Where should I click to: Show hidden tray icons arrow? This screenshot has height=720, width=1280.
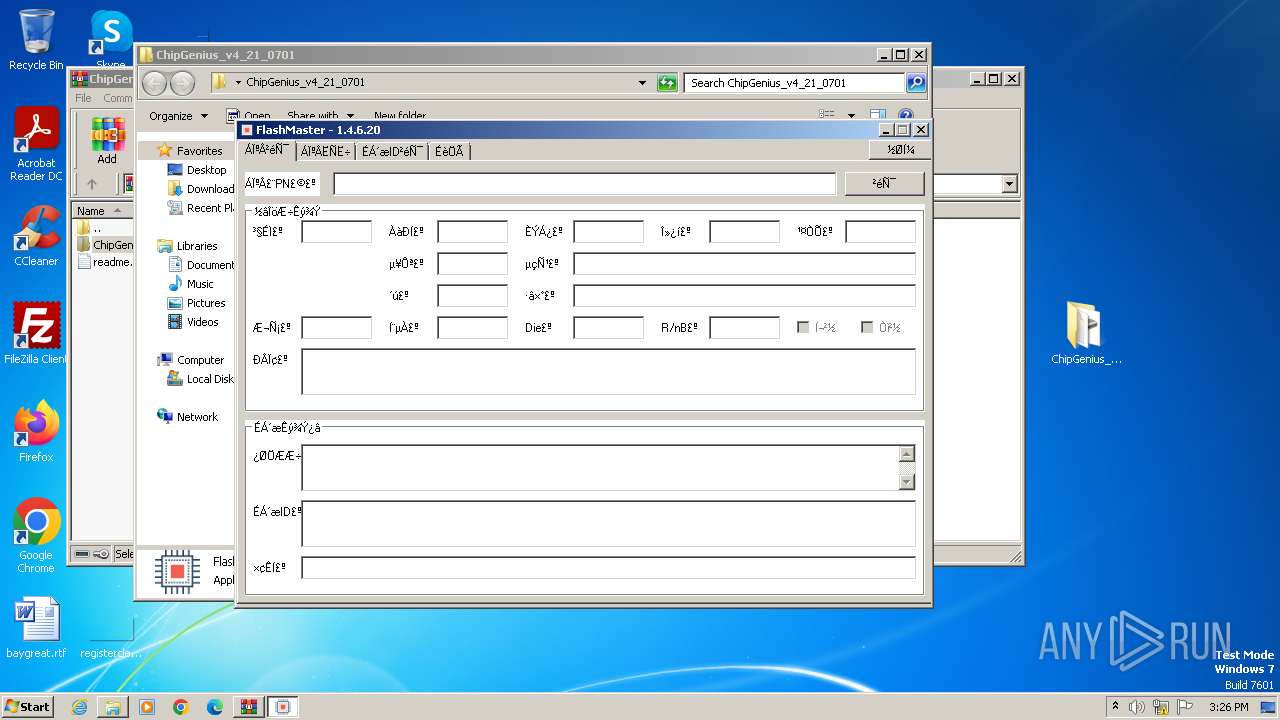point(1115,706)
